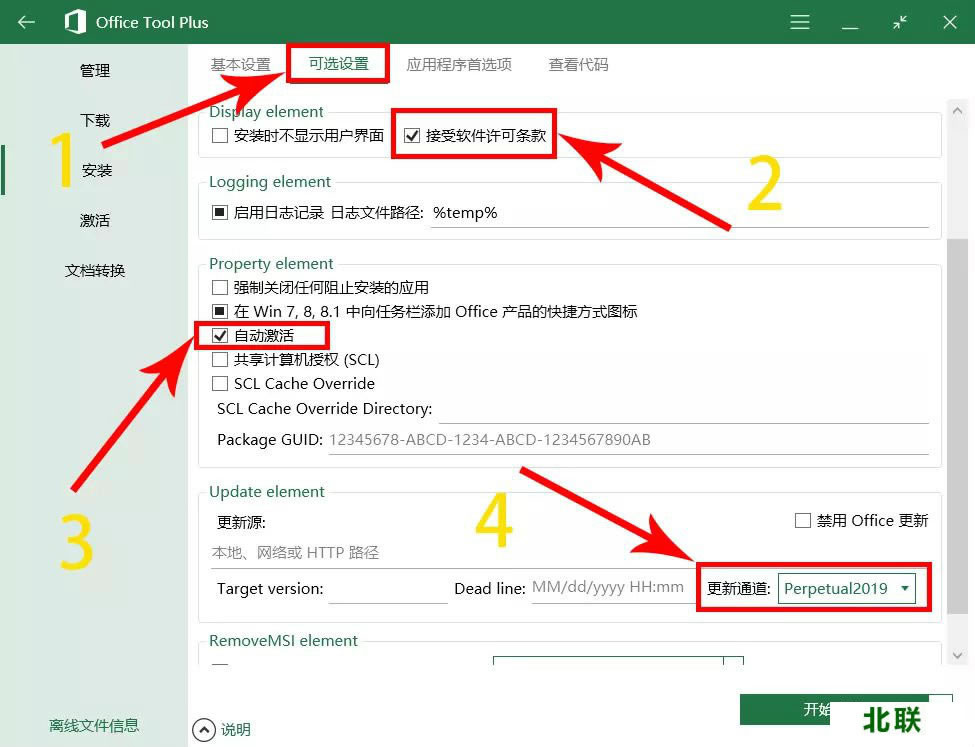The width and height of the screenshot is (975, 747).
Task: Open the 更新通道 Perpetual2019 dropdown
Action: [846, 588]
